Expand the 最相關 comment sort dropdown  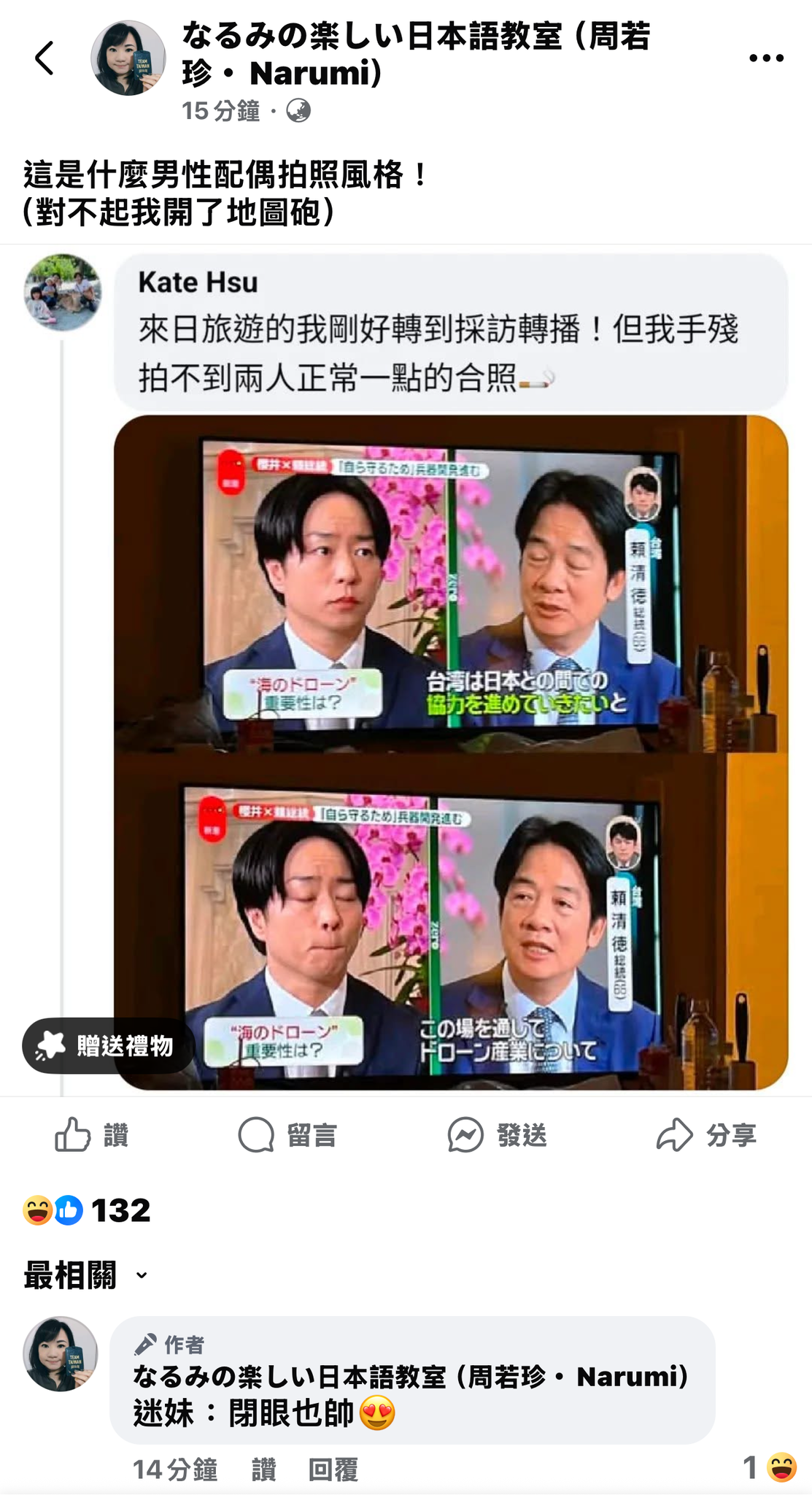[86, 1275]
